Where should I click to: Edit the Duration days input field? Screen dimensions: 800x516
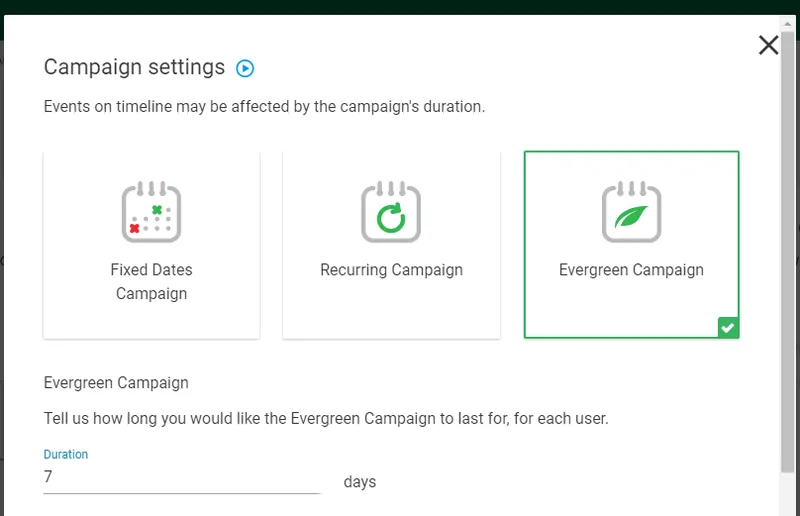(x=182, y=477)
